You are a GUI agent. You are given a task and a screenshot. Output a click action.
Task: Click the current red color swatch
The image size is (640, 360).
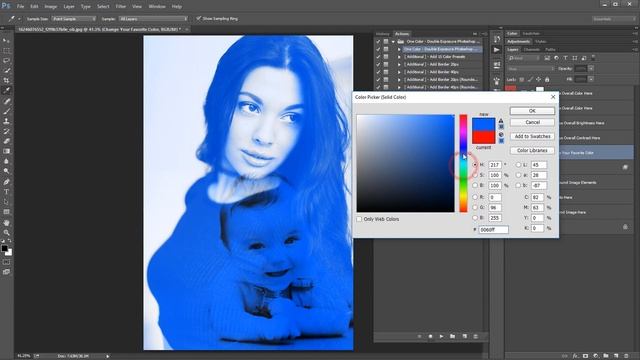[483, 137]
